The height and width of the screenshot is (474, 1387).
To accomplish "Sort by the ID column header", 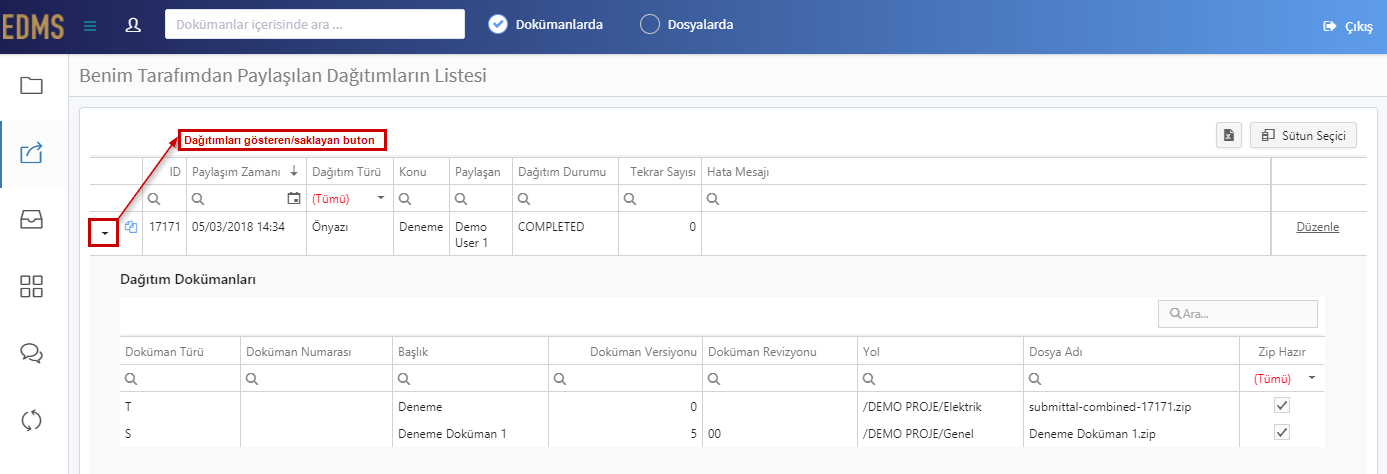I will click(175, 172).
